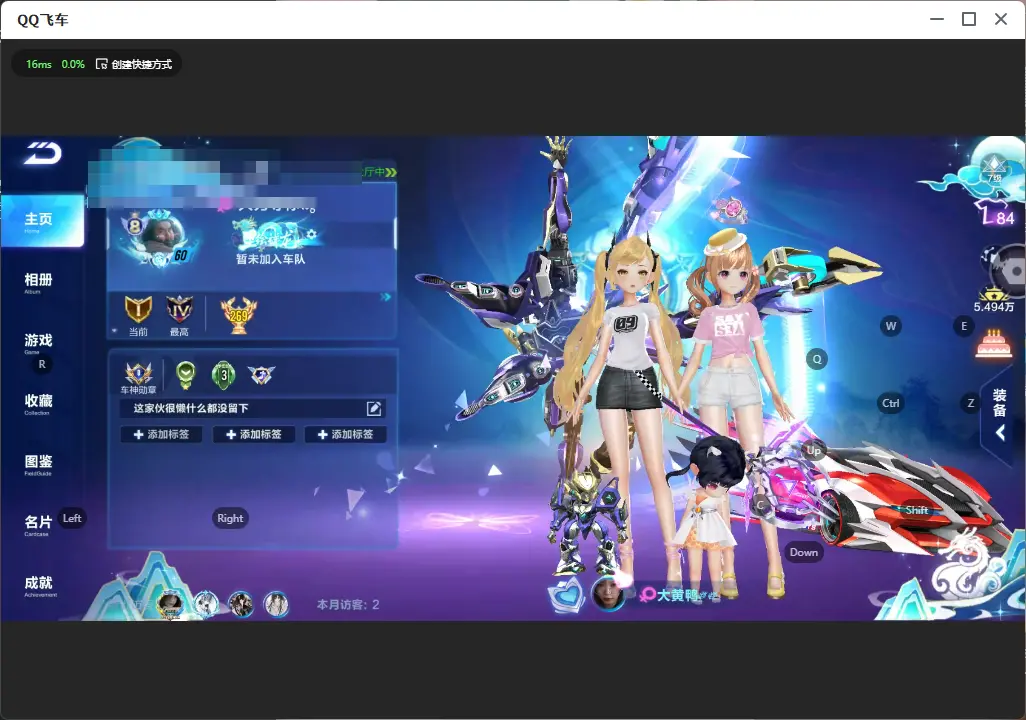Image resolution: width=1026 pixels, height=720 pixels.
Task: Click the first 添加标签 button
Action: coord(161,435)
